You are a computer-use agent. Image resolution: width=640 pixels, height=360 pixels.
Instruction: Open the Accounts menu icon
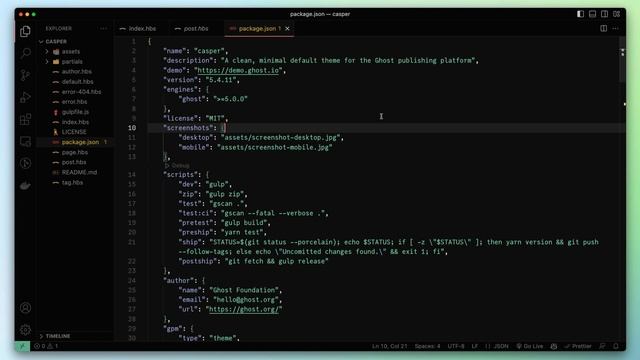click(x=25, y=308)
